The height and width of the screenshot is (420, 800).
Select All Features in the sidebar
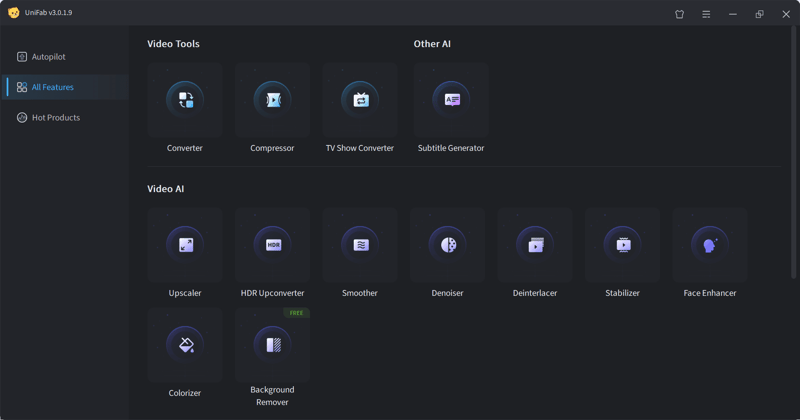click(52, 87)
